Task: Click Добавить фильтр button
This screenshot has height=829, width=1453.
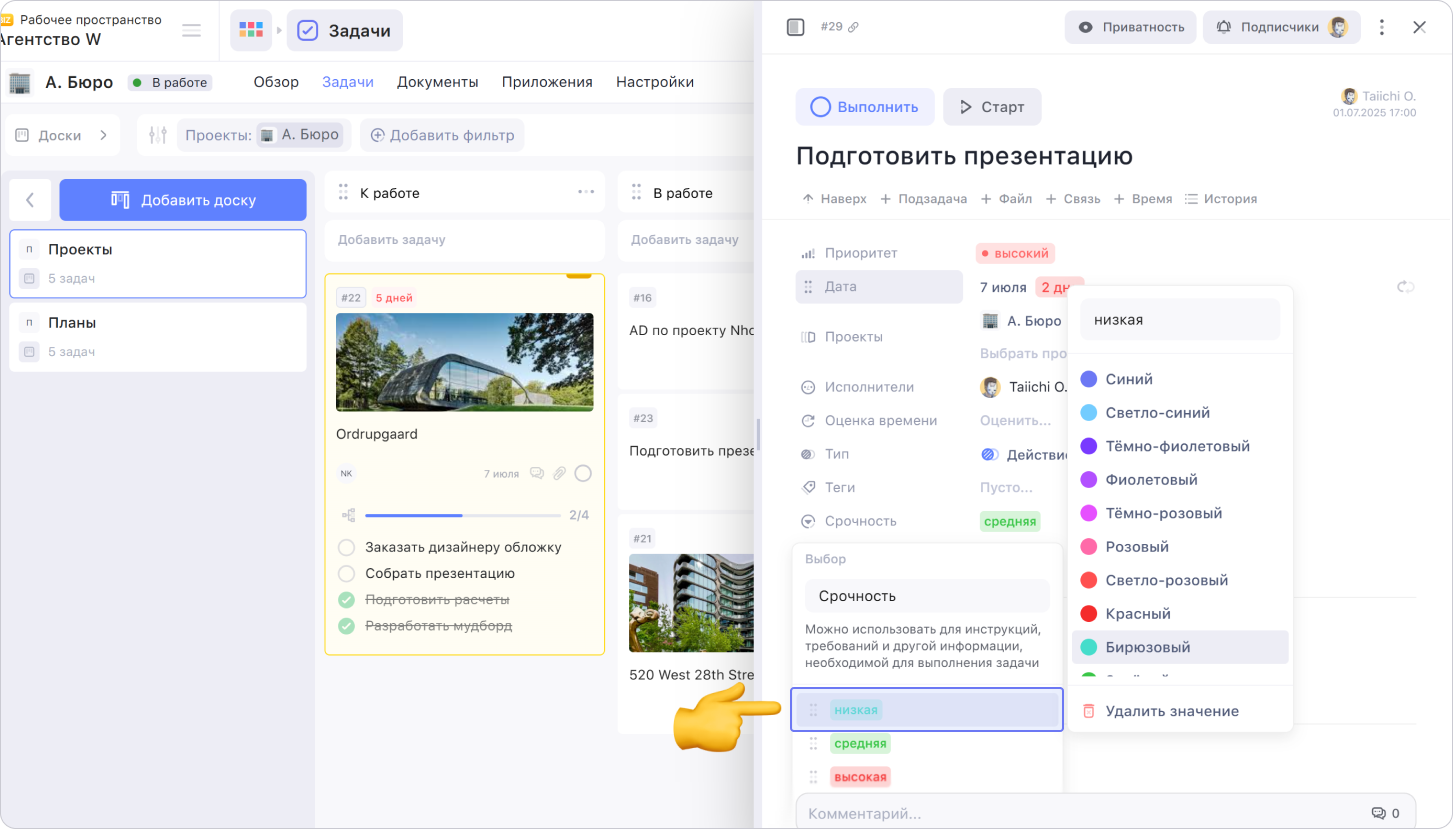Action: pos(442,135)
